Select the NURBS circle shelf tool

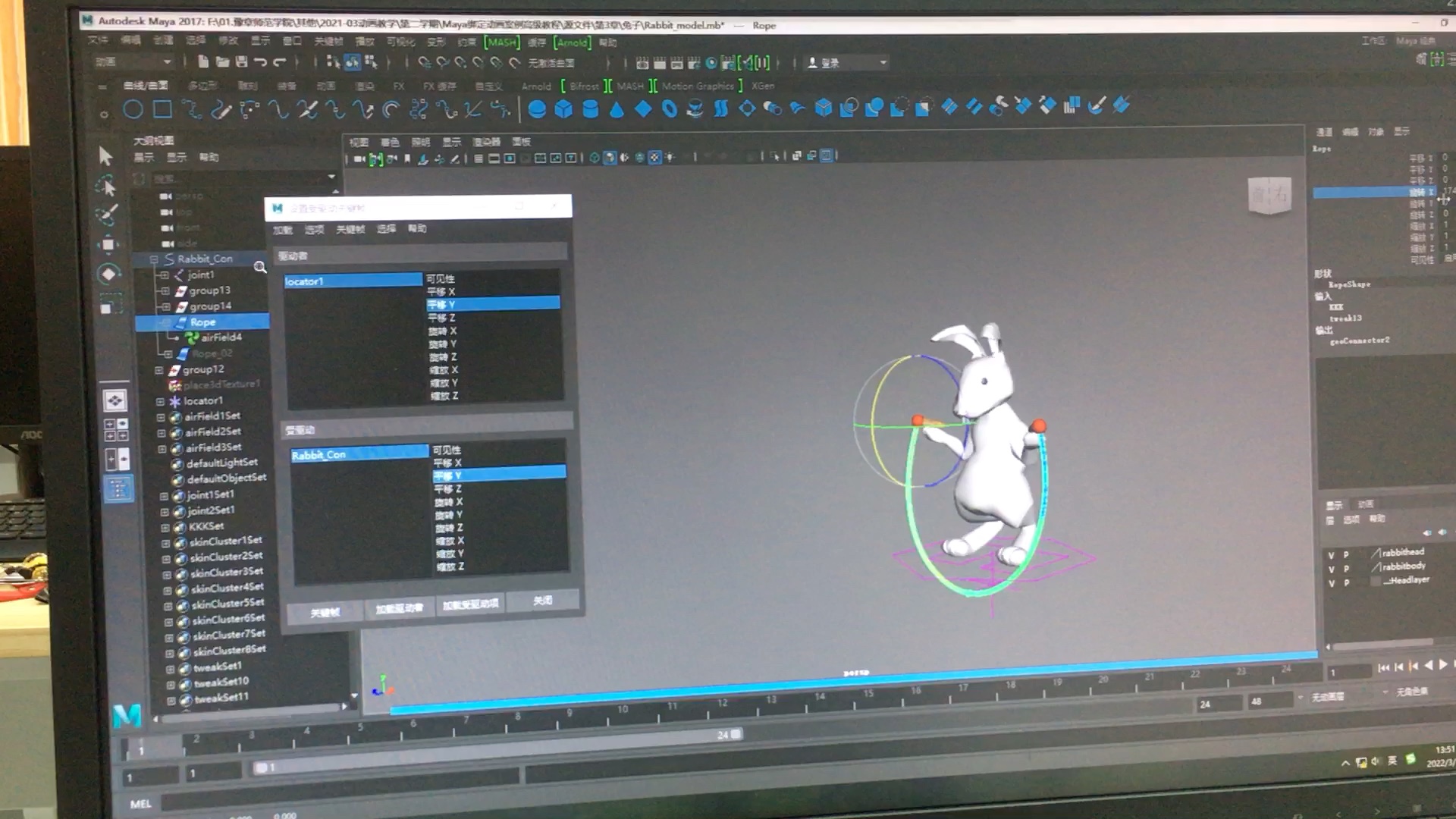[x=133, y=110]
